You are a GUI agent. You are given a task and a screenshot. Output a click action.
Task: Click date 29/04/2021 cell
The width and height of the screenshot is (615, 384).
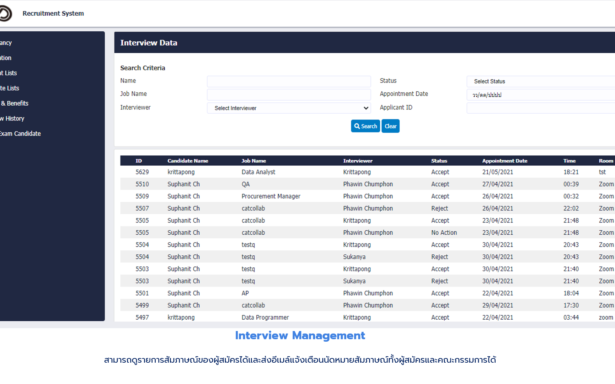(x=497, y=305)
